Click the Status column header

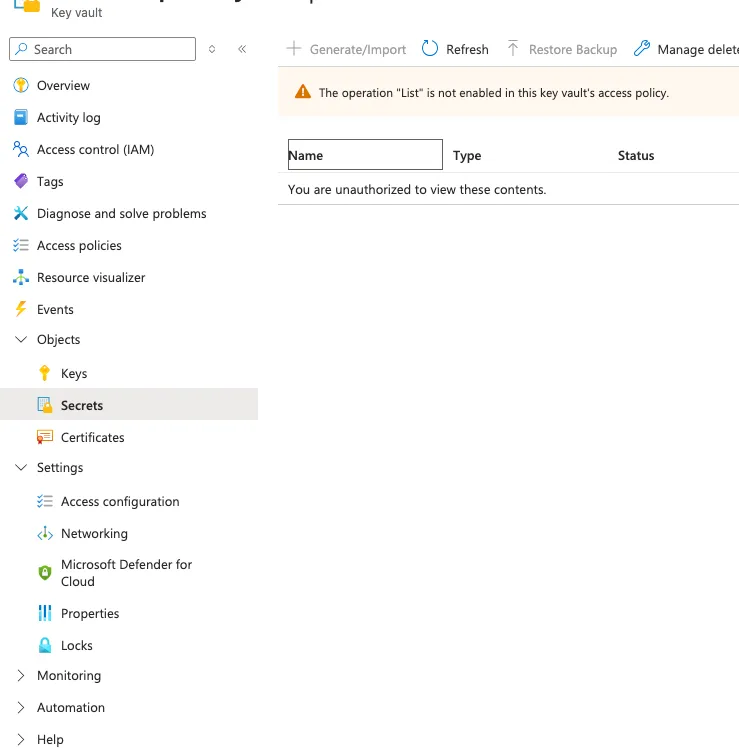636,155
